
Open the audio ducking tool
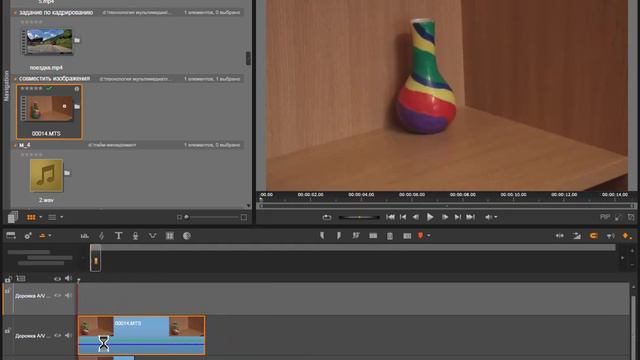153,236
